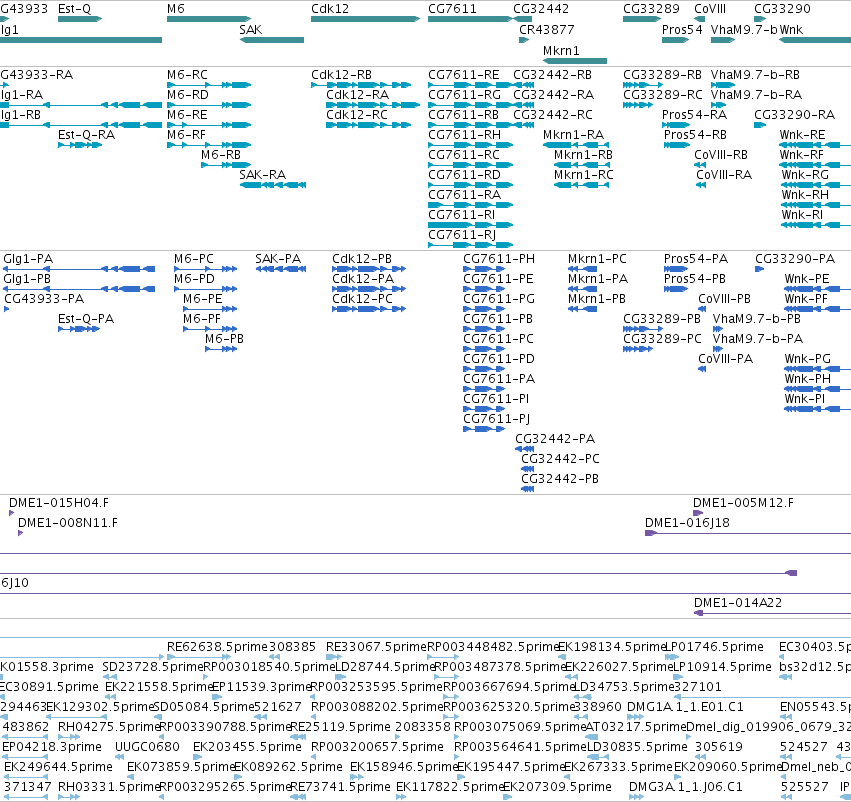Click the Pros54-PA protein label
The width and height of the screenshot is (851, 802).
(696, 259)
